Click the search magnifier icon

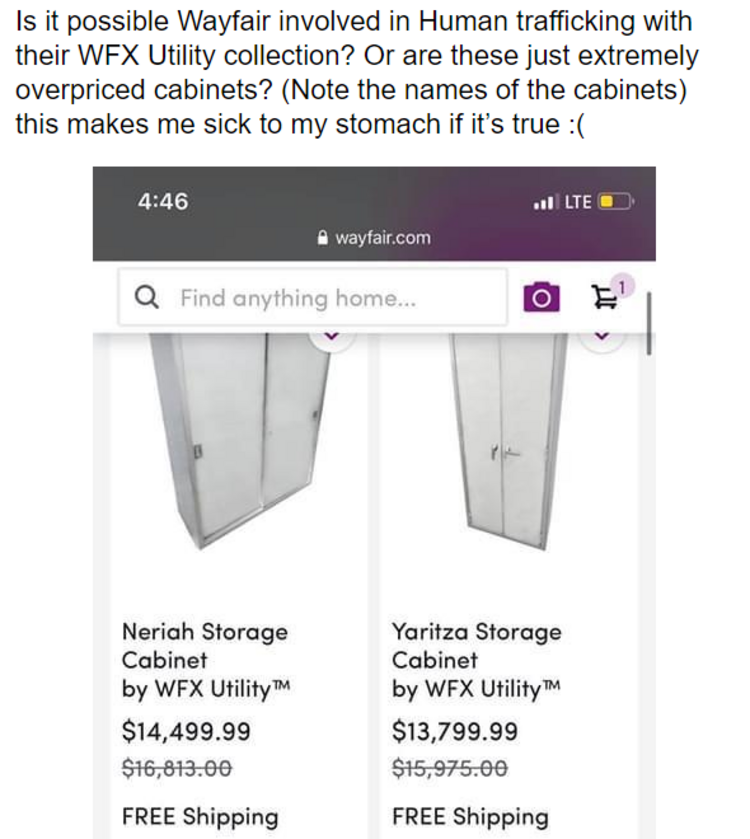pos(146,297)
